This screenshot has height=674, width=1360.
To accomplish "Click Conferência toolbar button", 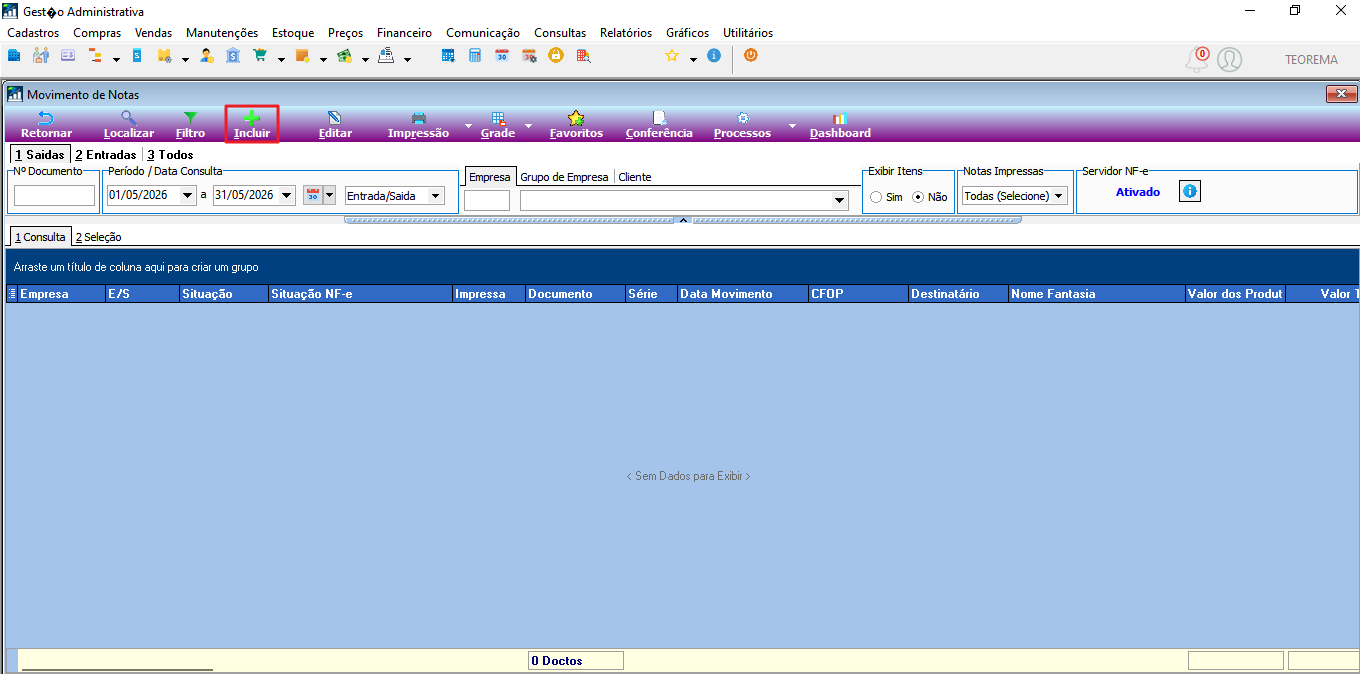I will pyautogui.click(x=659, y=125).
